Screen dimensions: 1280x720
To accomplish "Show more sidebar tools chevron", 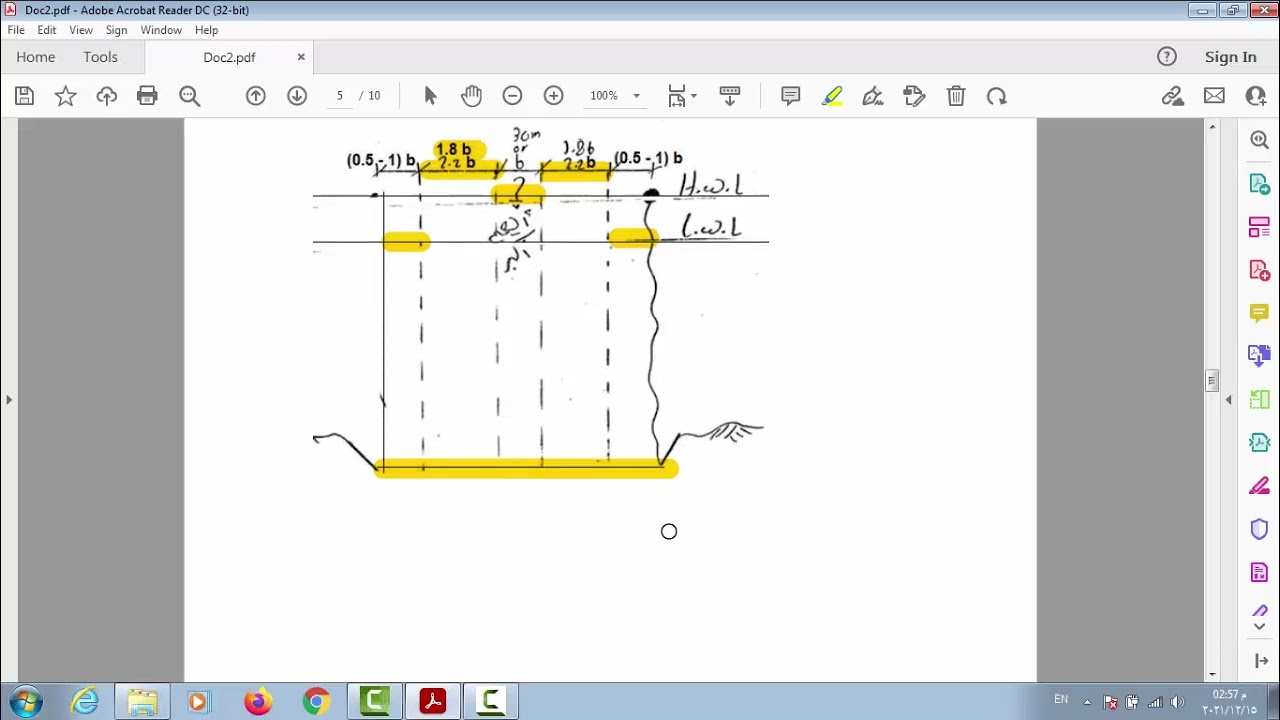I will pyautogui.click(x=1259, y=627).
